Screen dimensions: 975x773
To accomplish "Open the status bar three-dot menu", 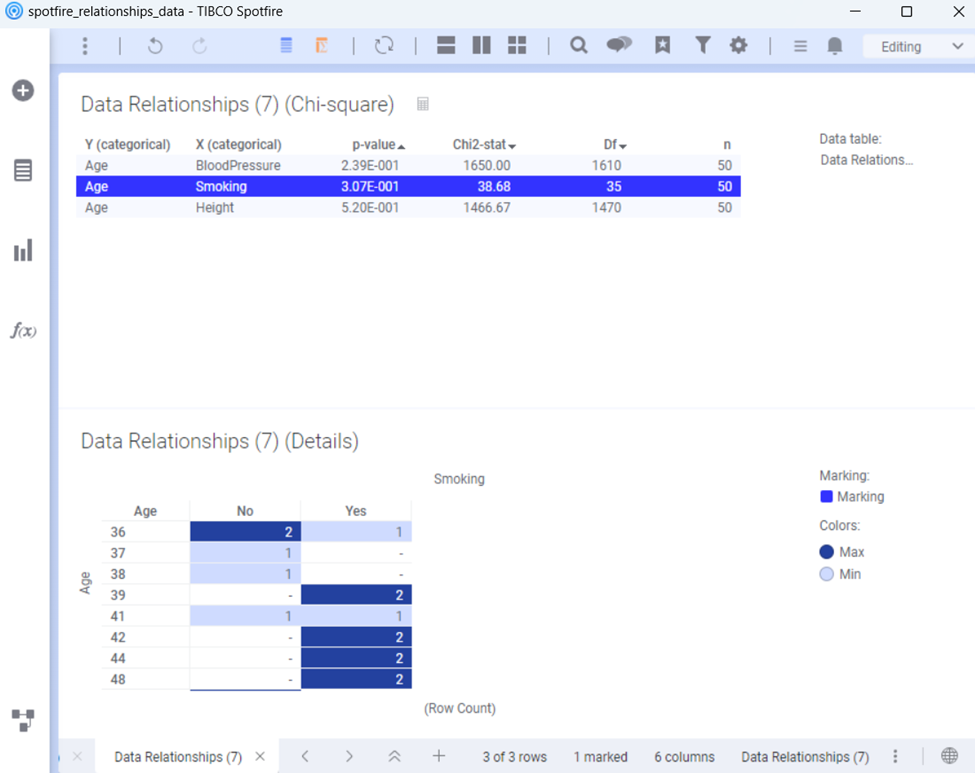I will [895, 756].
